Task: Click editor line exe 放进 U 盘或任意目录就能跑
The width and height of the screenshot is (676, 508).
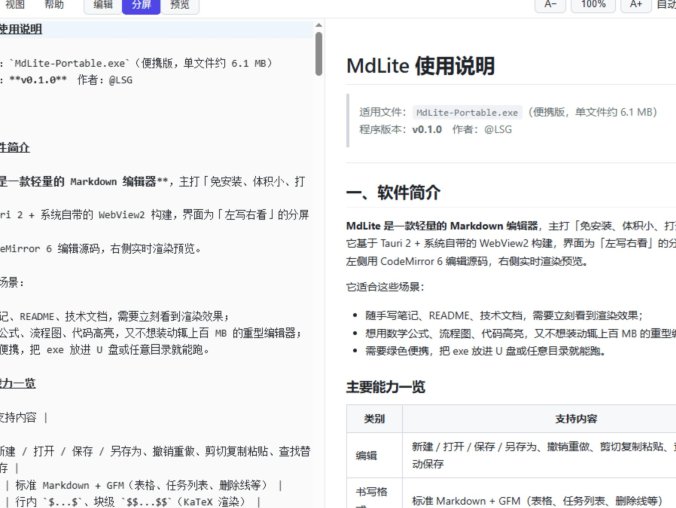Action: (105, 350)
